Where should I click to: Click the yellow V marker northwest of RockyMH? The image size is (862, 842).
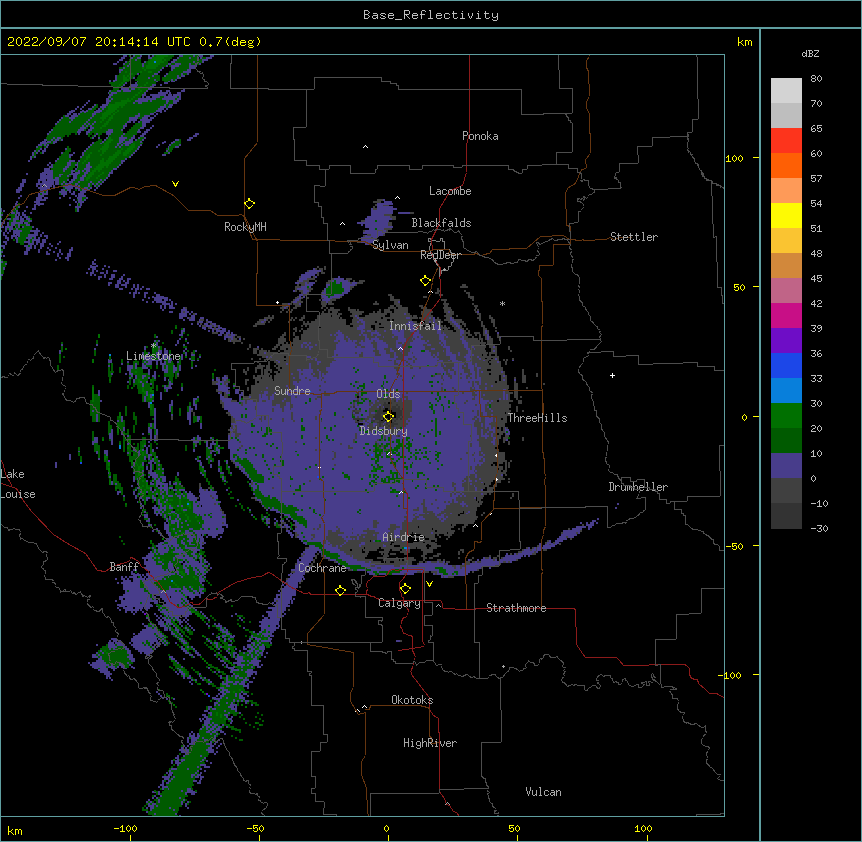click(x=175, y=184)
